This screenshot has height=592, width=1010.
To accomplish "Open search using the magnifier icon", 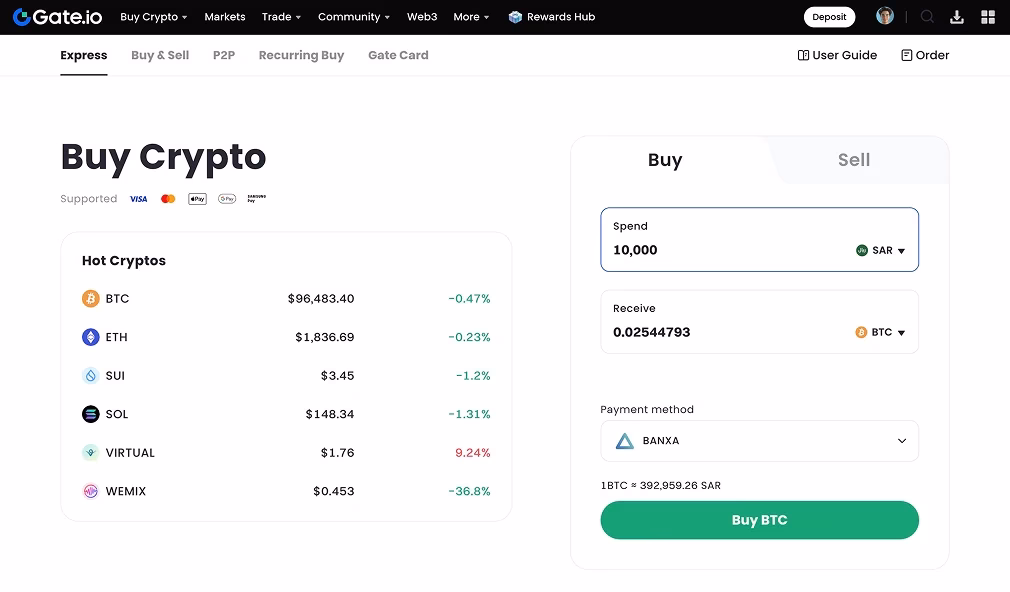I will pos(927,17).
